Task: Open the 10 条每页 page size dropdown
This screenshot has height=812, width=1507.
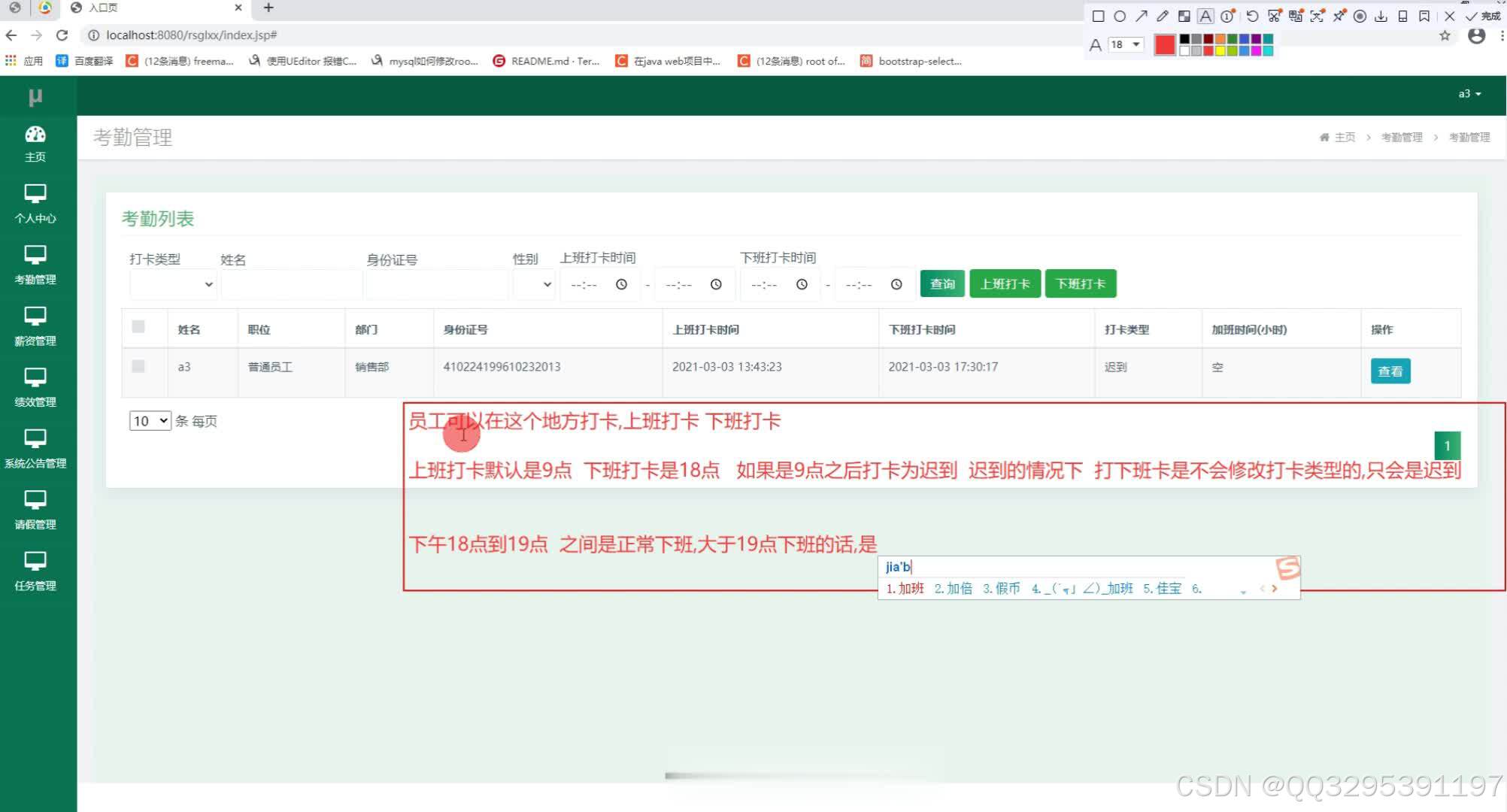Action: [150, 421]
